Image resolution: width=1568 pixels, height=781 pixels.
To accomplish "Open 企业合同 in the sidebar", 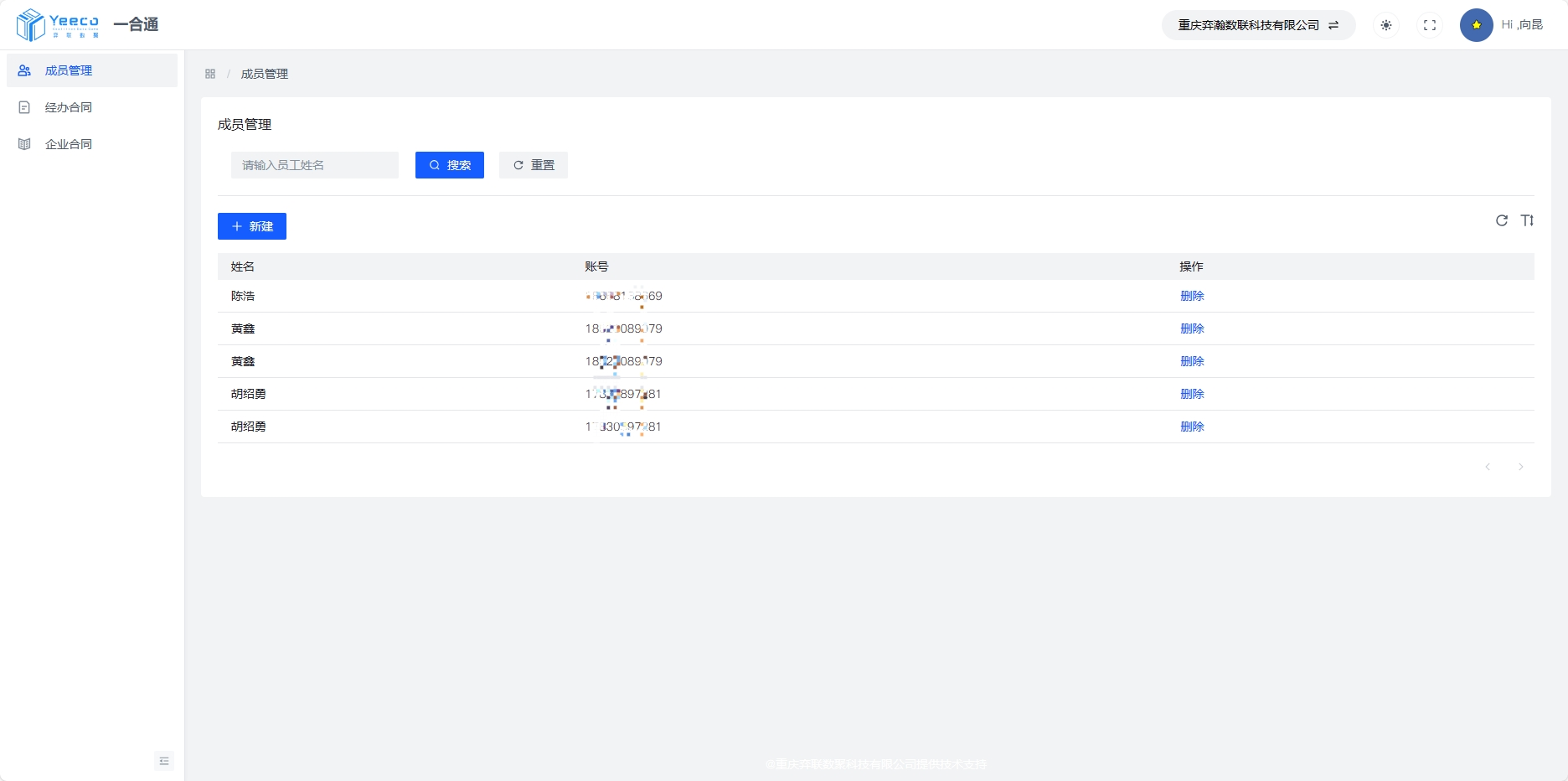I will [x=92, y=144].
